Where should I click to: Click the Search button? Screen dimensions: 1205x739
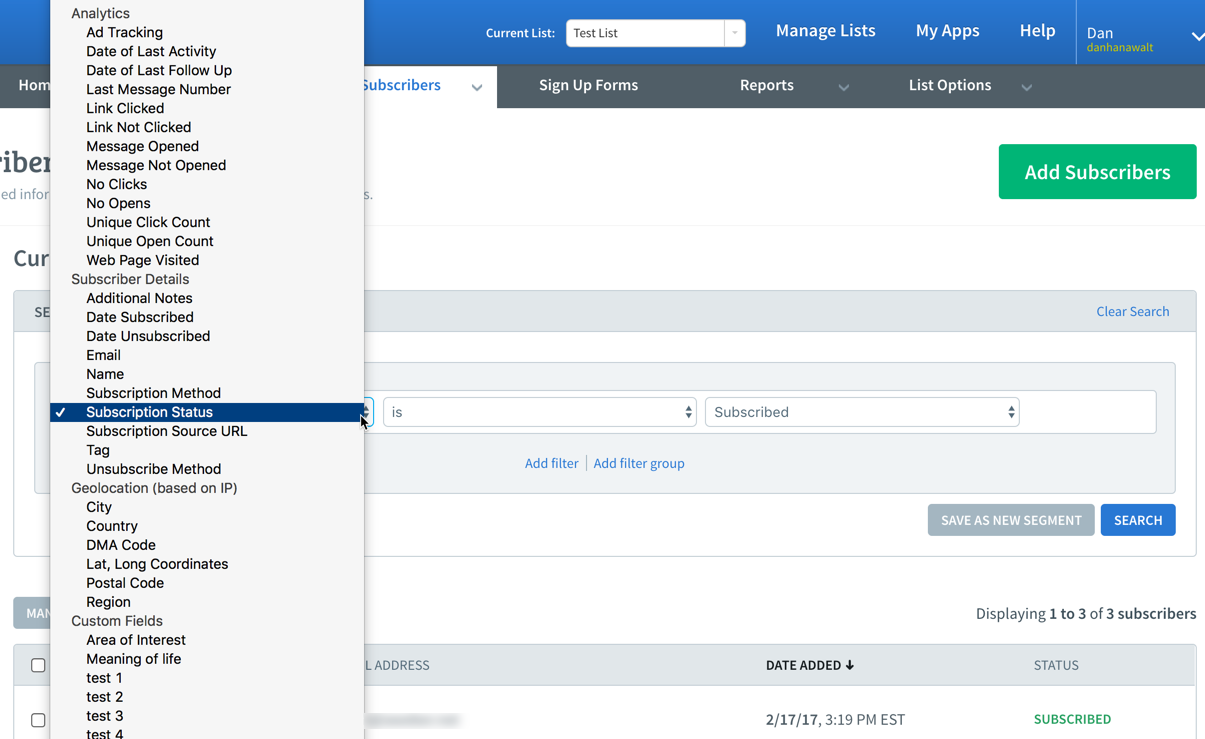coord(1138,520)
